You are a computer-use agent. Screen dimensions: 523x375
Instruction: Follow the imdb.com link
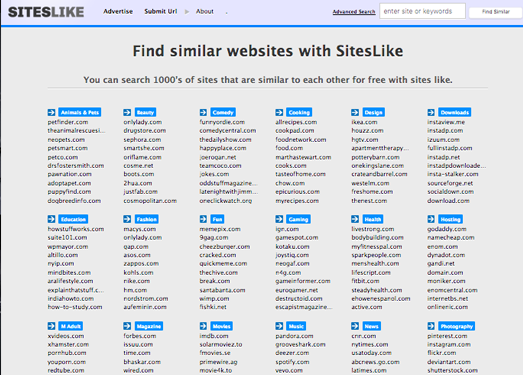tap(214, 336)
